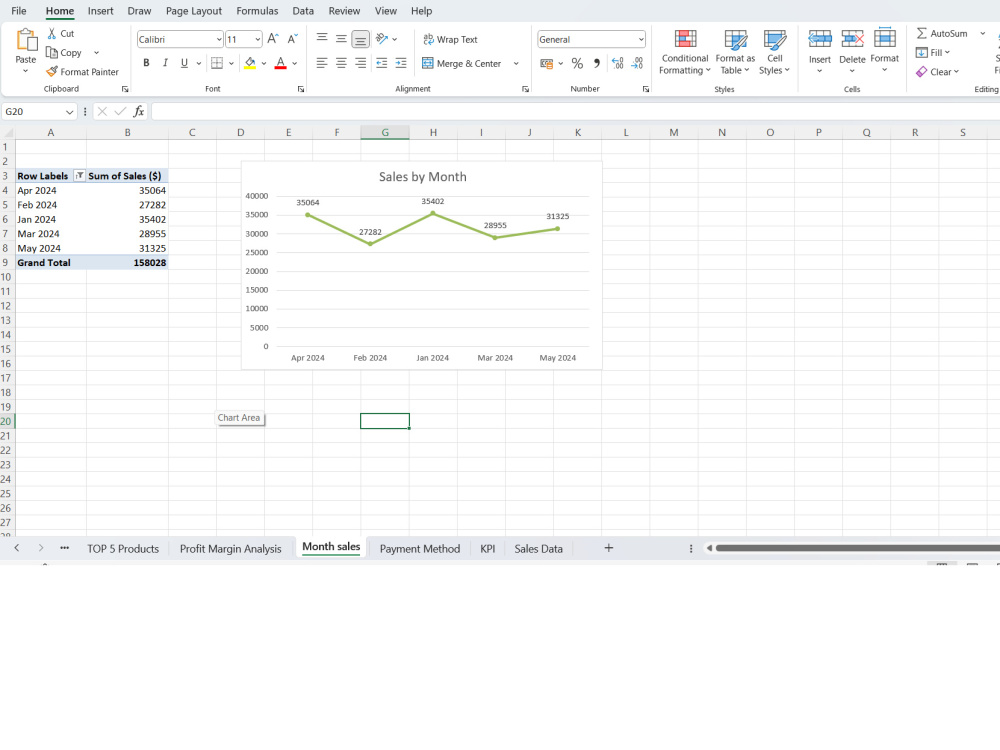Toggle top vertical alignment
The height and width of the screenshot is (750, 1000).
click(x=322, y=39)
